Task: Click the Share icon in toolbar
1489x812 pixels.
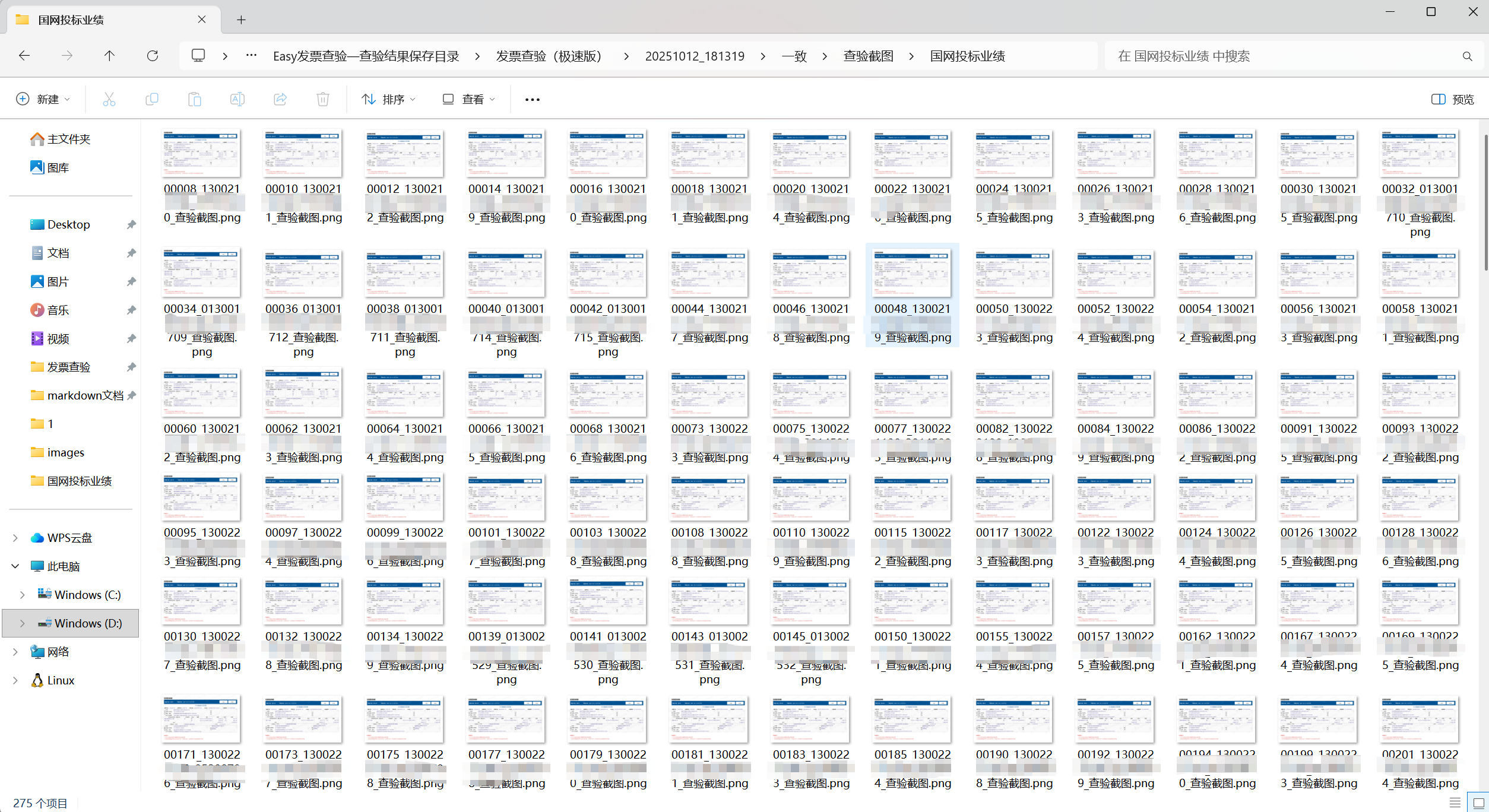Action: (280, 99)
